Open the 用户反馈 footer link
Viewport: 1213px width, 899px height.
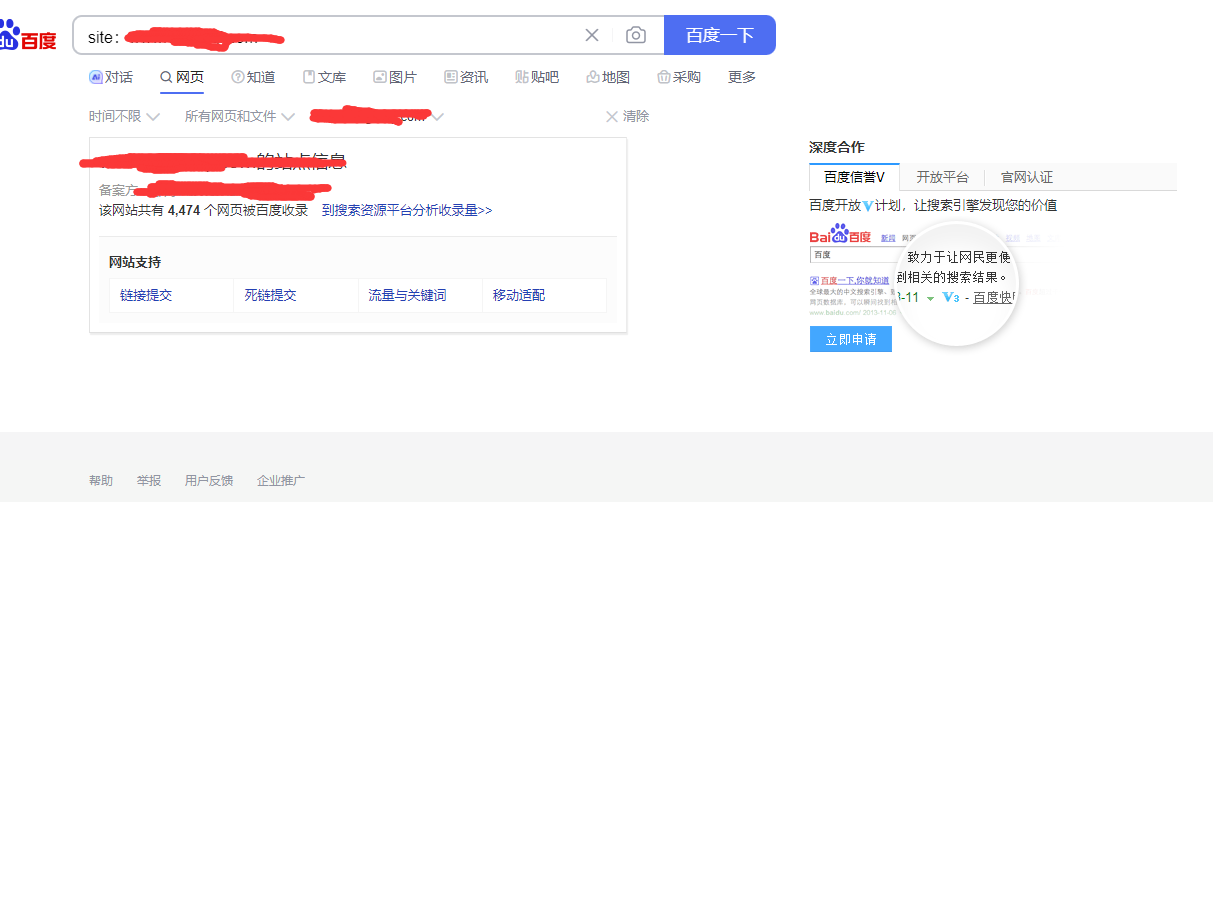click(x=209, y=481)
